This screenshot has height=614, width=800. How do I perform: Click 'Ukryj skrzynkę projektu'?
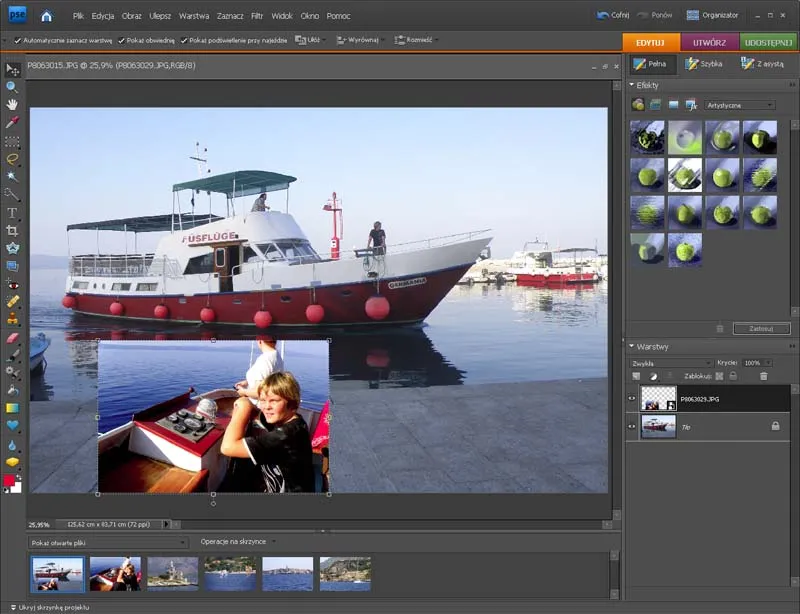point(50,607)
